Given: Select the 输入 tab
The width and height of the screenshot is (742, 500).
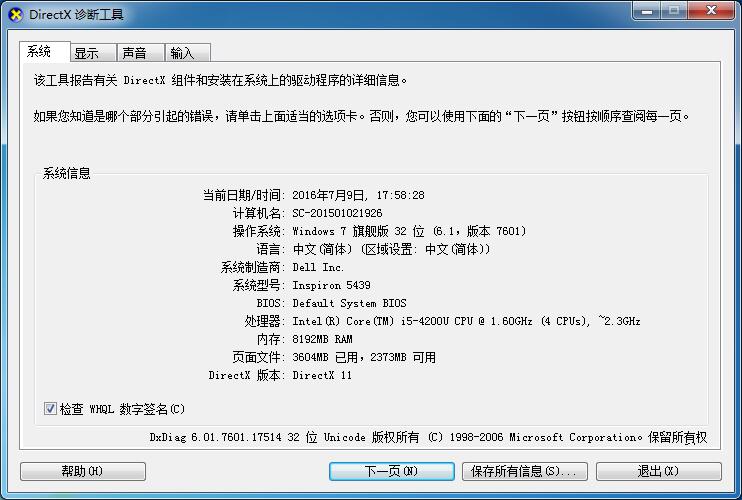Looking at the screenshot, I should pyautogui.click(x=187, y=53).
